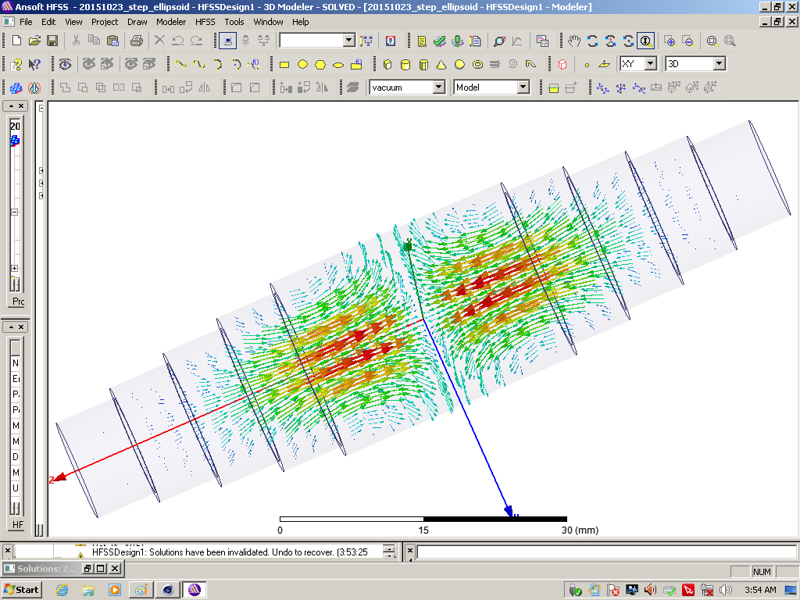
Task: Expand the Model selection dropdown
Action: (522, 87)
